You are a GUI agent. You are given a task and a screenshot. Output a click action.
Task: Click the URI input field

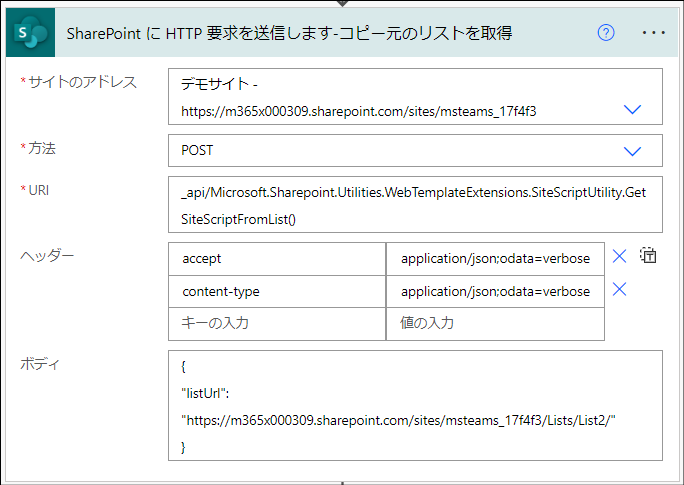point(415,205)
